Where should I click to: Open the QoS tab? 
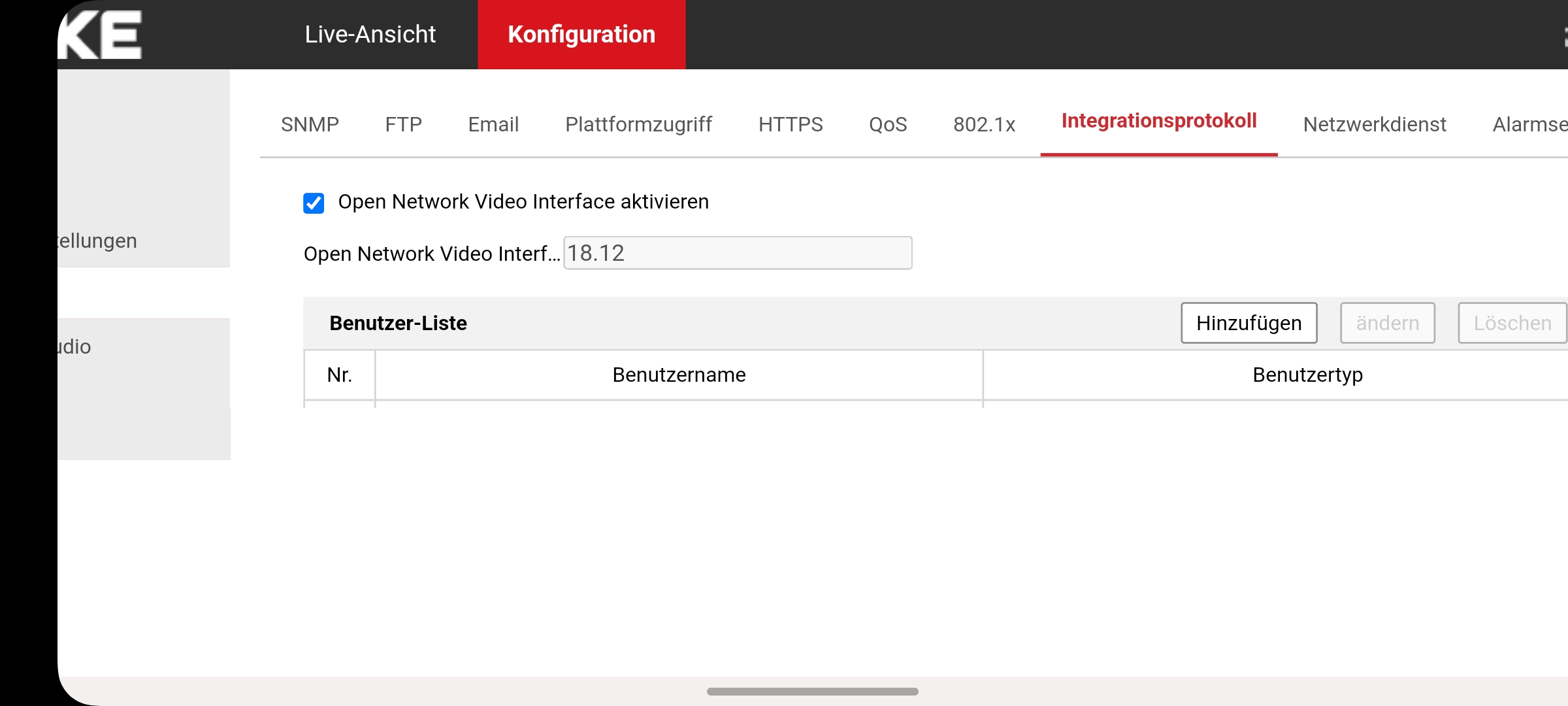click(x=887, y=124)
